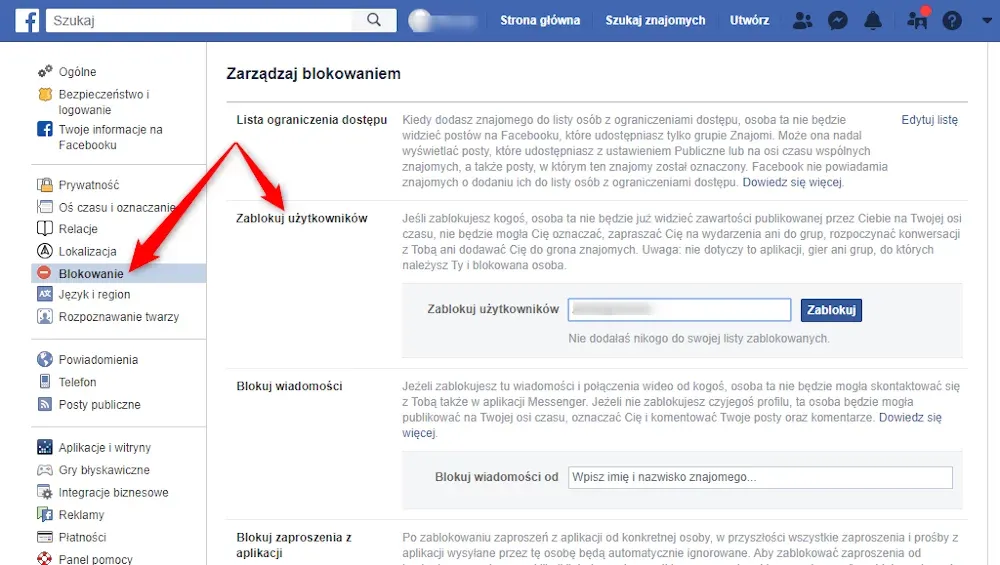Click the red Blokowanie icon
The width and height of the screenshot is (1000, 565).
(x=44, y=273)
